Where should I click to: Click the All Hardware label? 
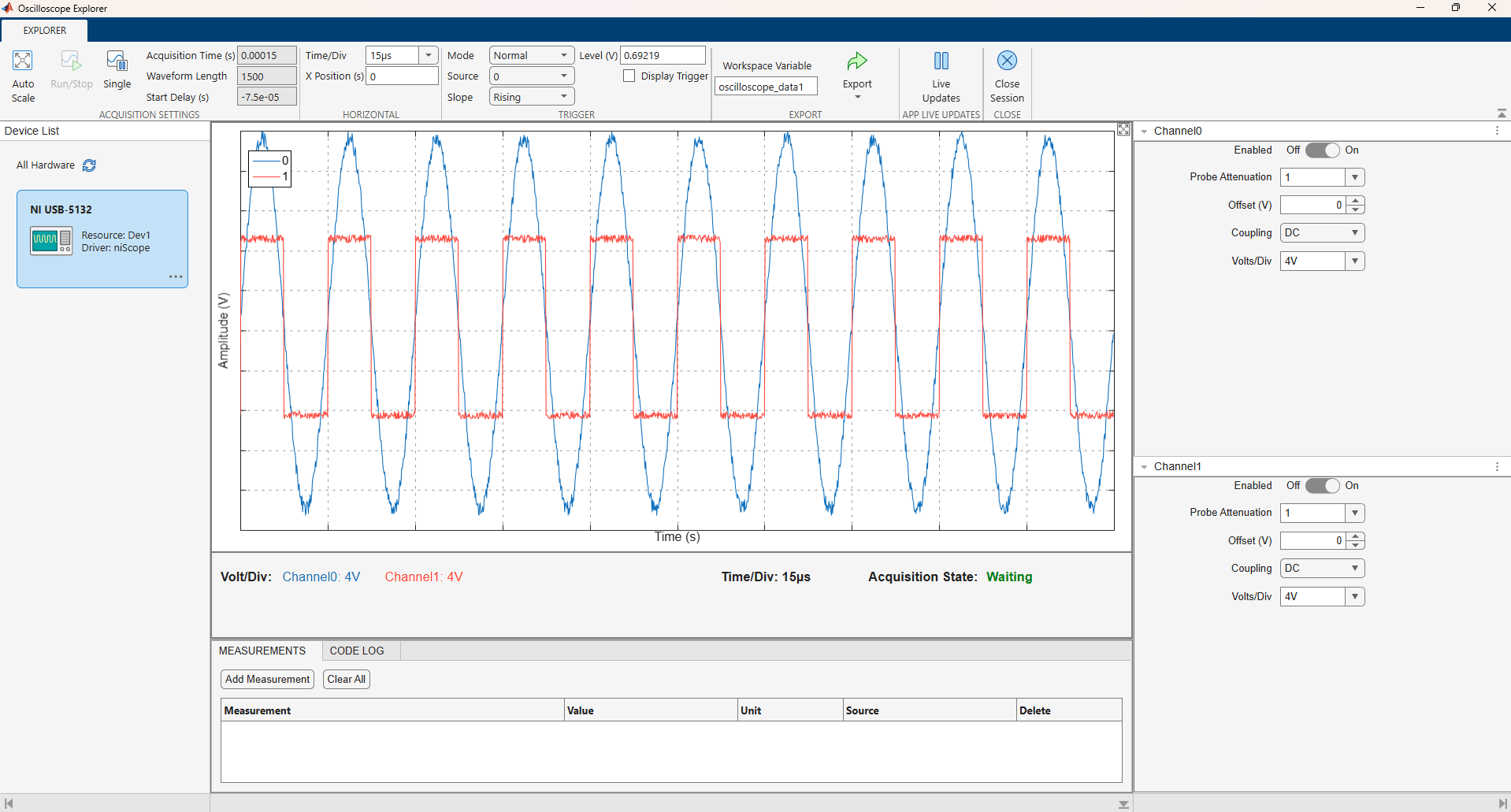click(46, 165)
